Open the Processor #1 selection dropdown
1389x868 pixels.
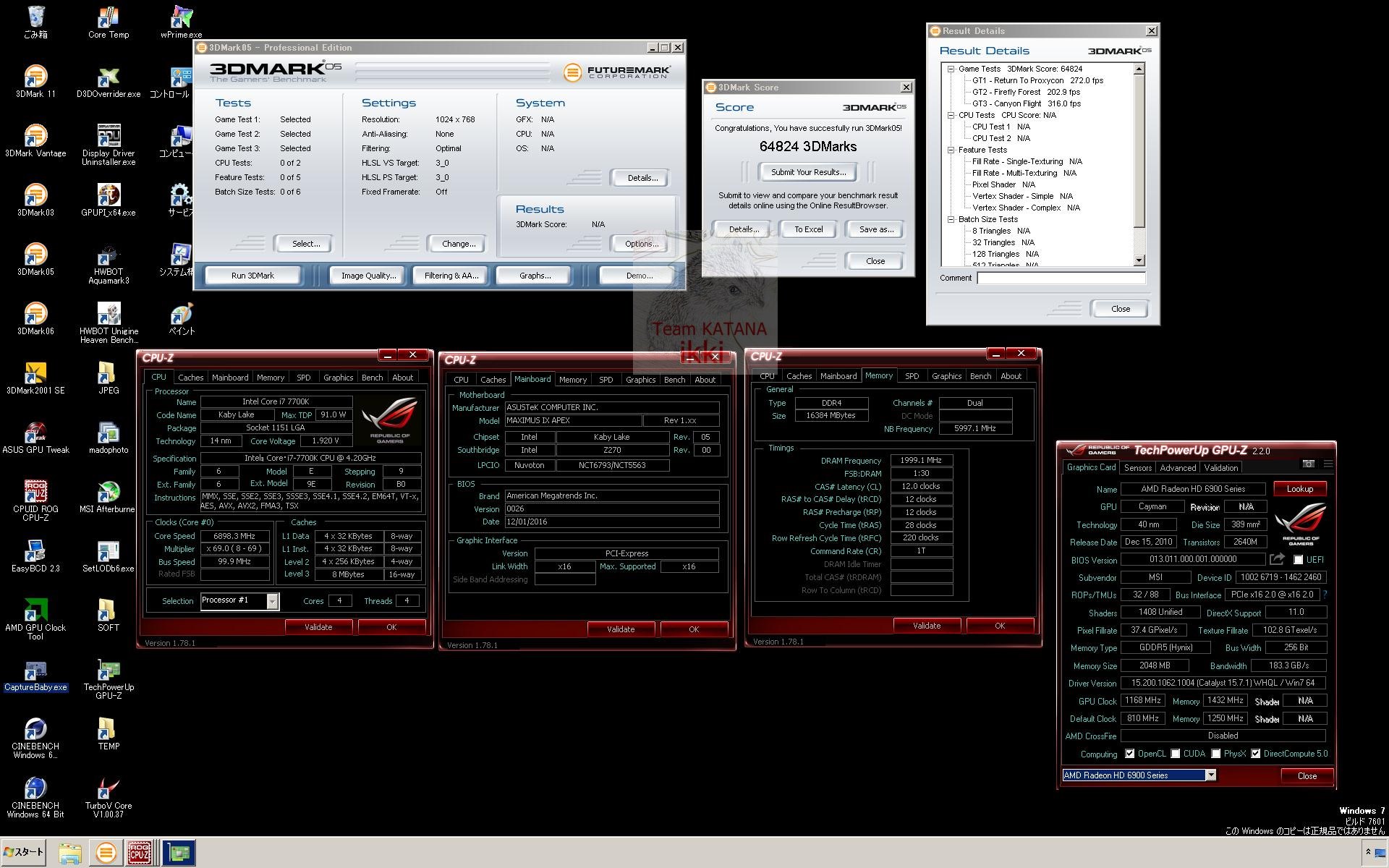272,601
